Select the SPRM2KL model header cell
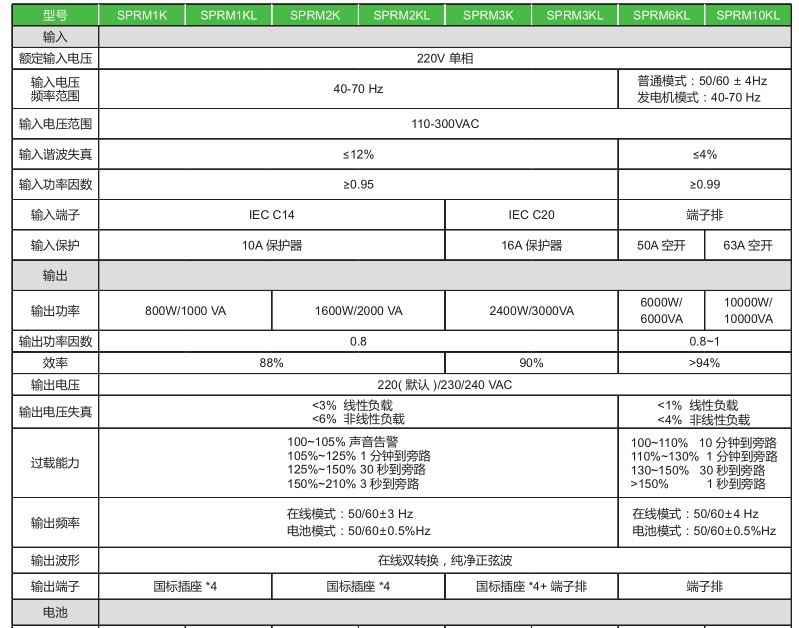This screenshot has width=799, height=628. point(401,15)
